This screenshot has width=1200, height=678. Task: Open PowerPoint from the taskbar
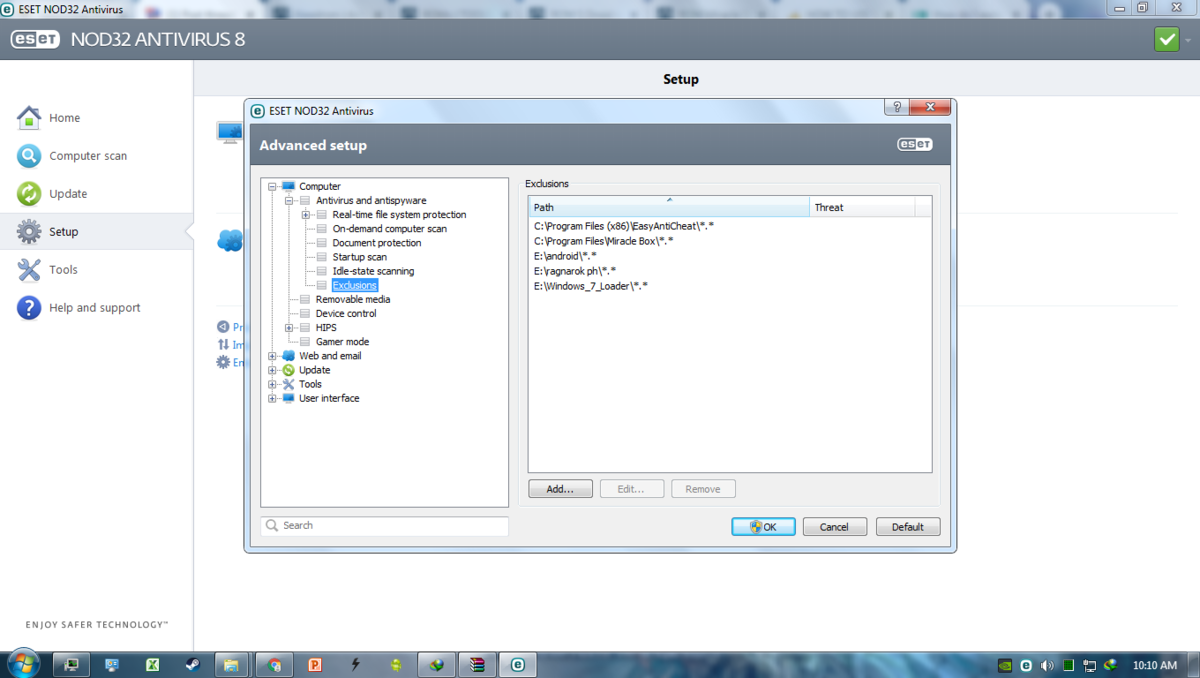(x=314, y=664)
